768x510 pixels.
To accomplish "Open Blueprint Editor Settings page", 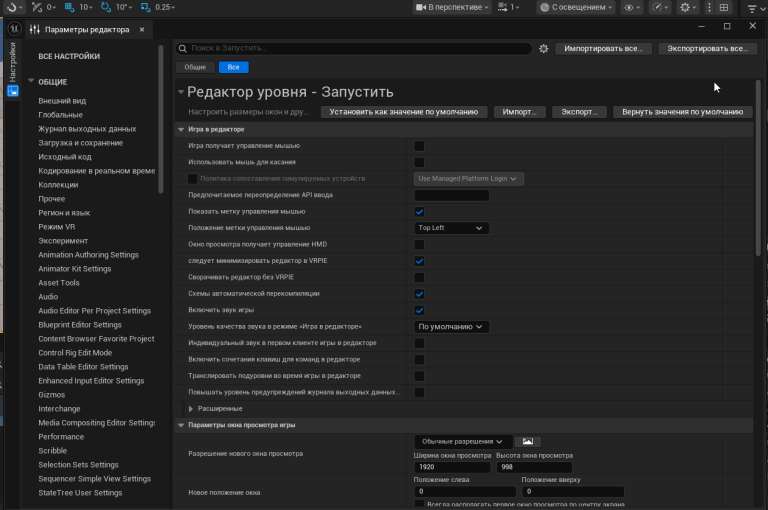I will coord(80,325).
